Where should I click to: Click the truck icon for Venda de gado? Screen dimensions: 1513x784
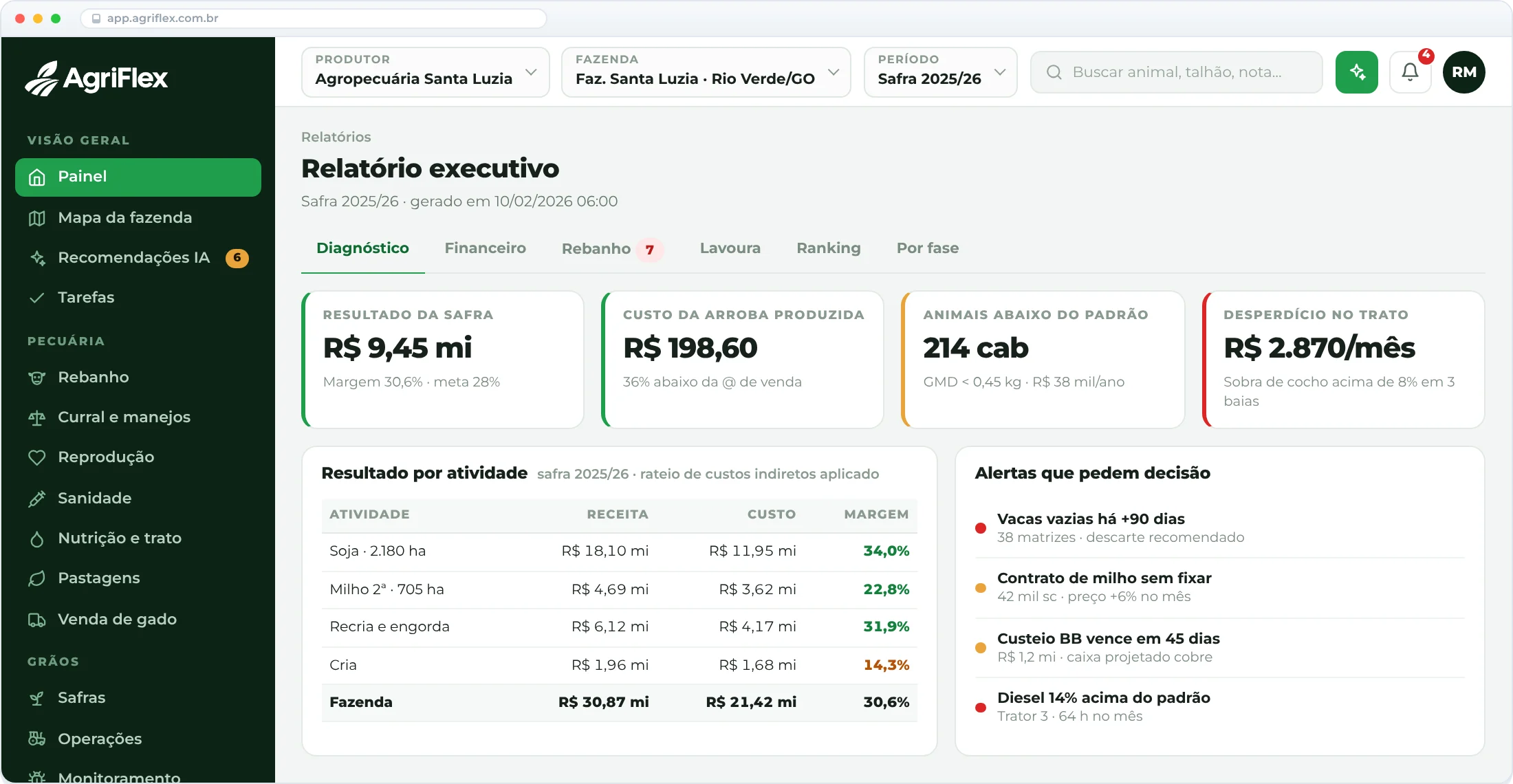pyautogui.click(x=37, y=620)
